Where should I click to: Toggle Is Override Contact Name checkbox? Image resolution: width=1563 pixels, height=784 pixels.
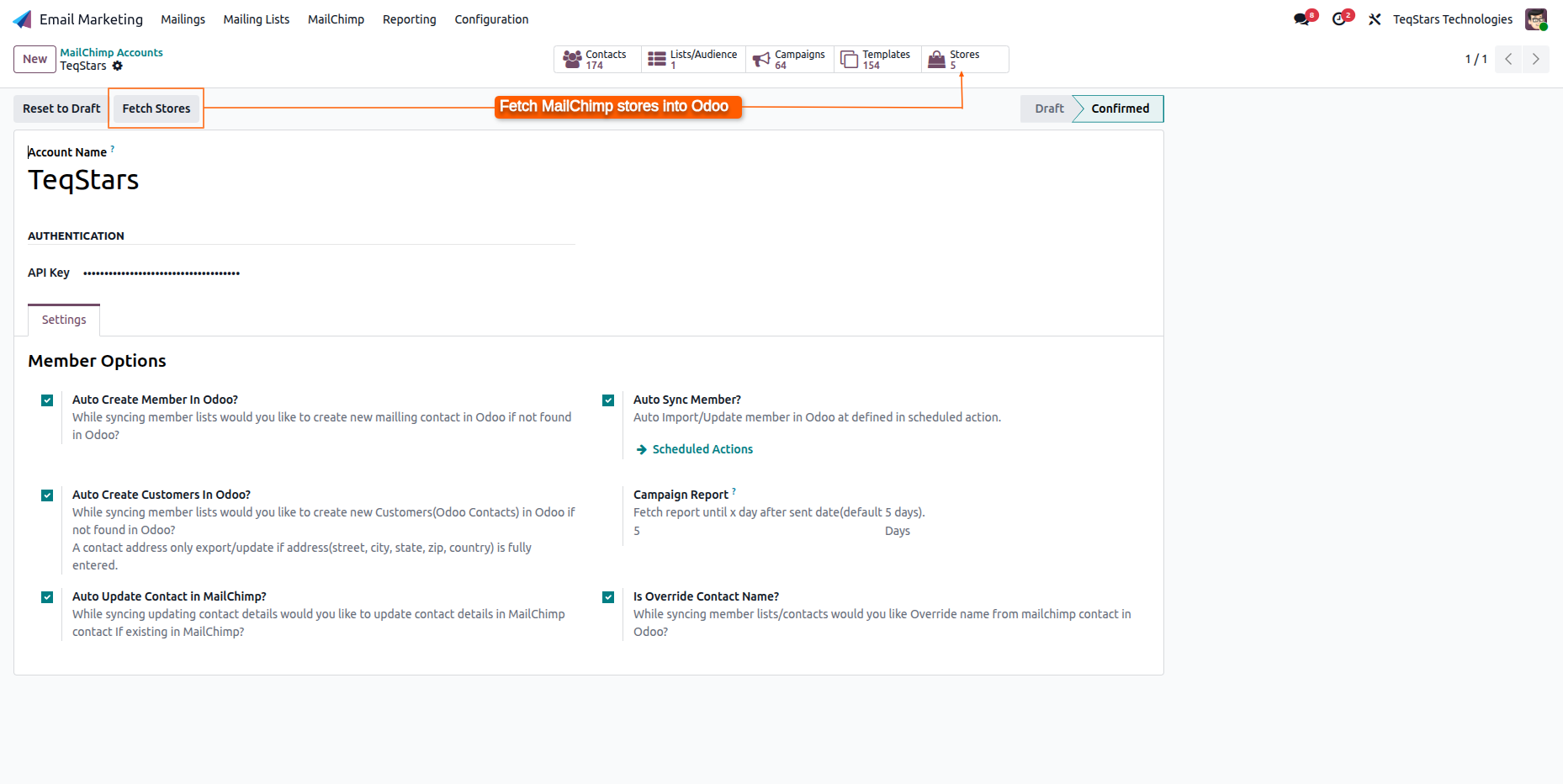click(608, 597)
